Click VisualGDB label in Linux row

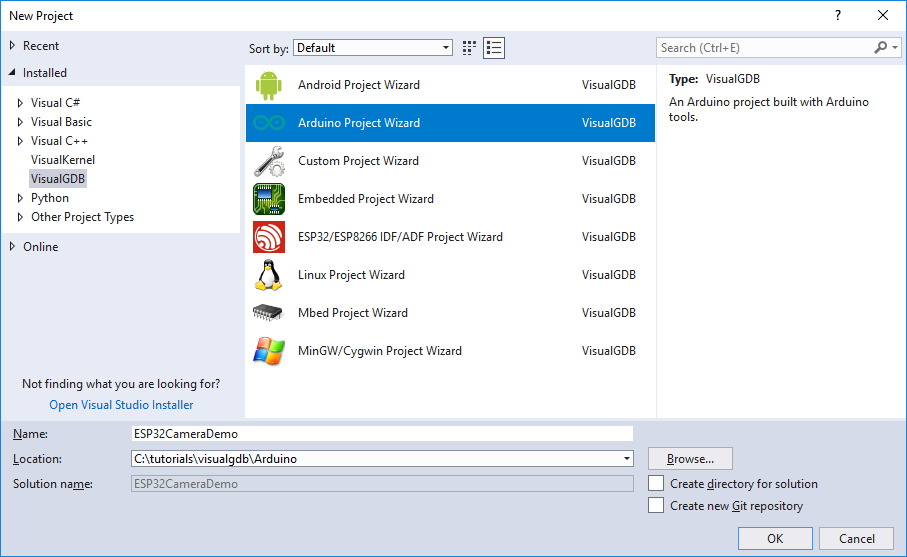coord(609,275)
